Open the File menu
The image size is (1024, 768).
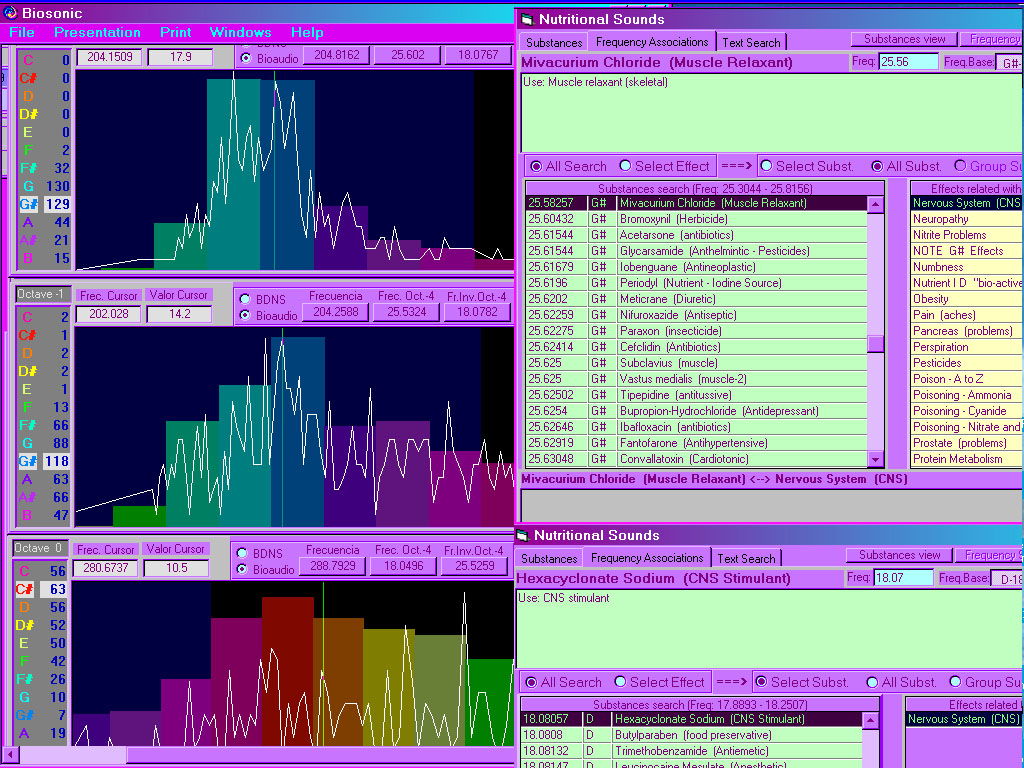[21, 32]
